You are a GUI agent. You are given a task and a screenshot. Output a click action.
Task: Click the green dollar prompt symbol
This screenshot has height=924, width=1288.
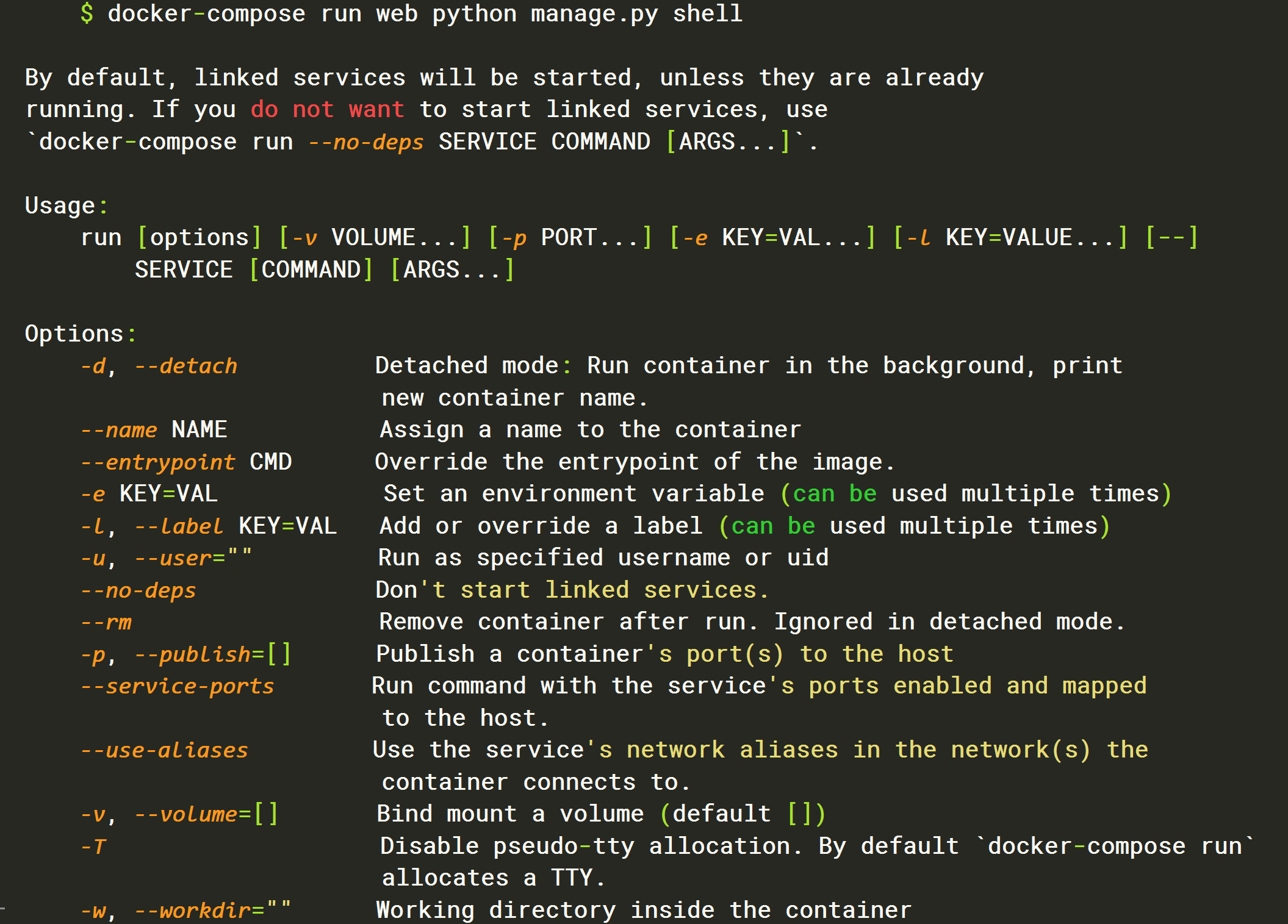click(x=87, y=13)
